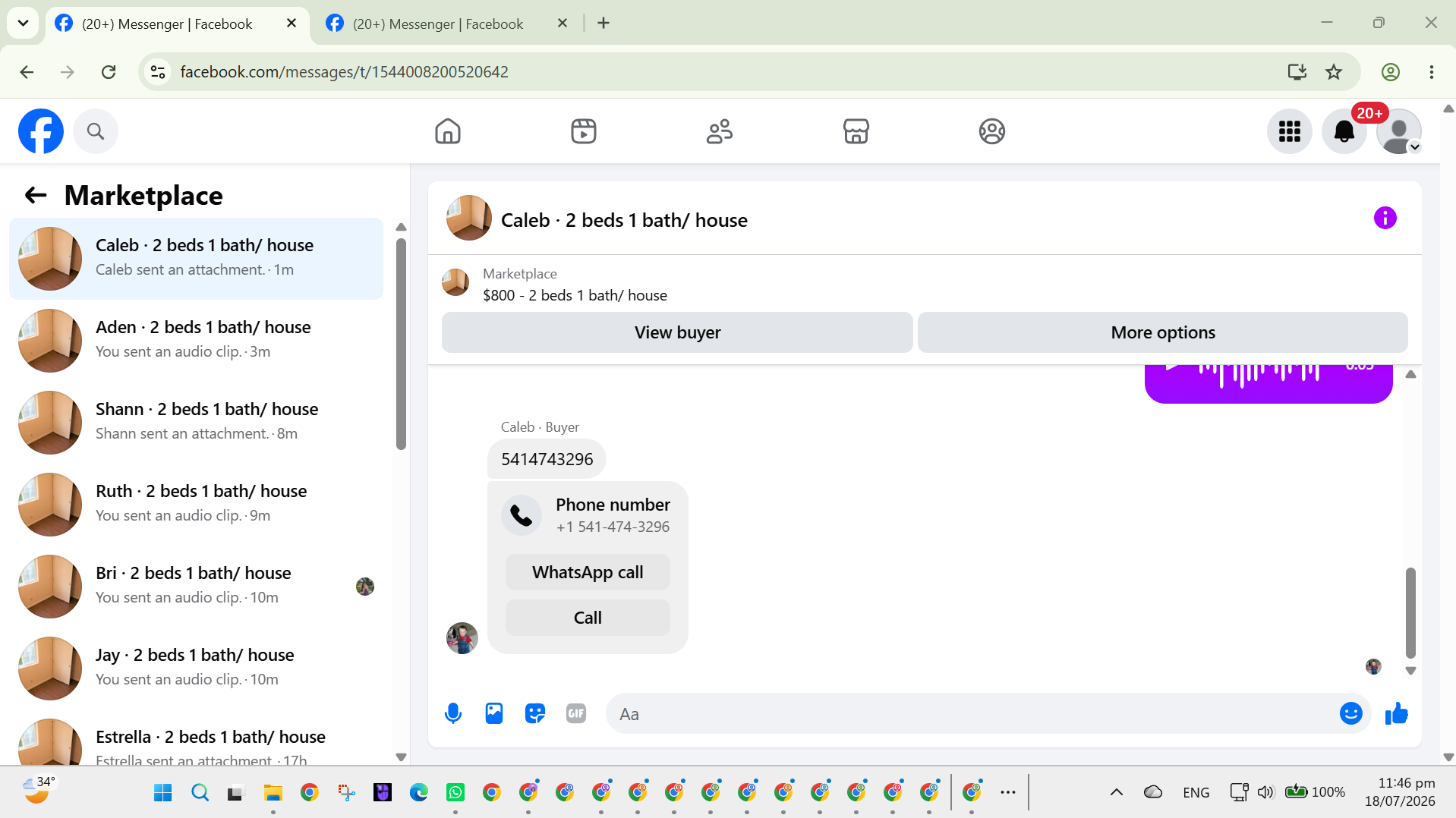Show hidden tray icons chevron
Viewport: 1456px width, 818px height.
[x=1116, y=792]
